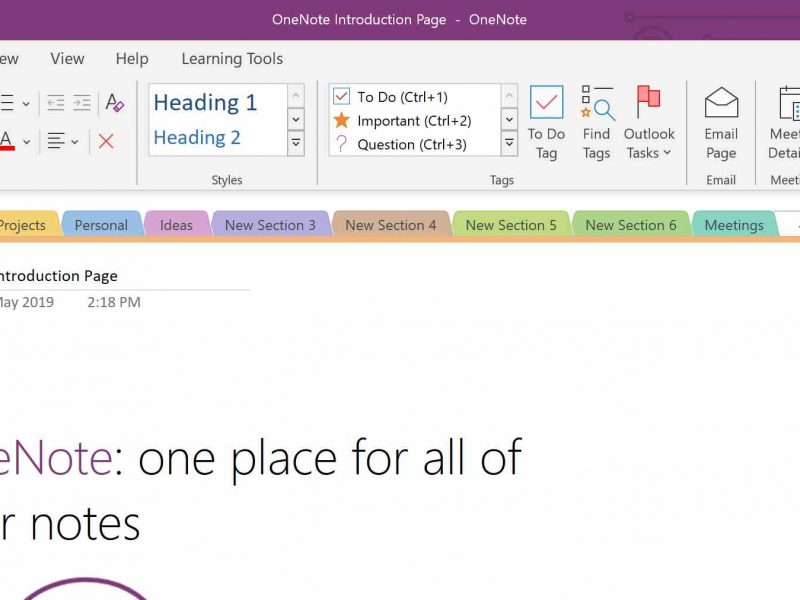The height and width of the screenshot is (600, 800).
Task: Open Outlook Tasks flag menu
Action: click(x=648, y=122)
